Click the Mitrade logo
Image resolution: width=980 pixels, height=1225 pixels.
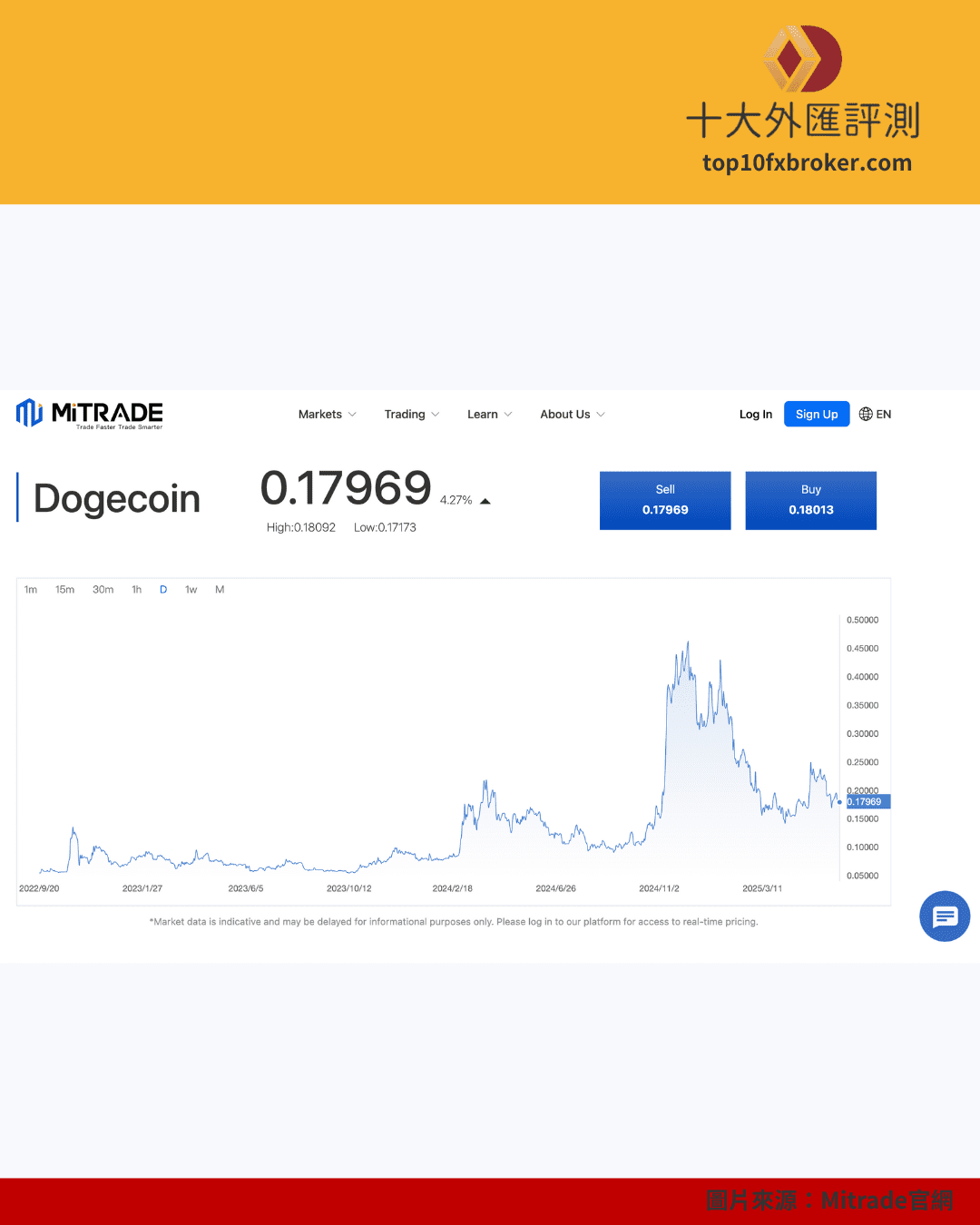click(x=89, y=414)
